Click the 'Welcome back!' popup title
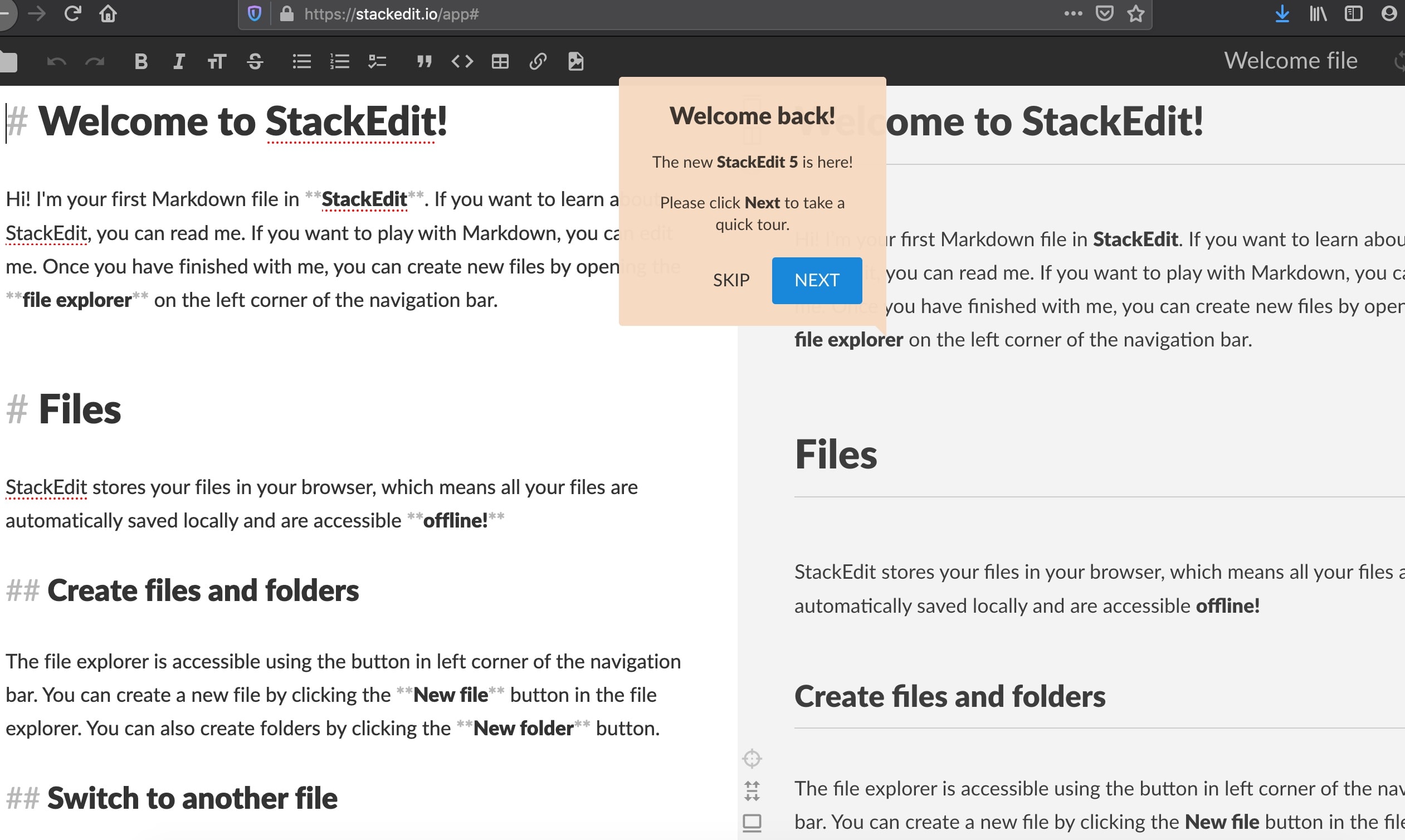The image size is (1405, 840). click(x=752, y=115)
